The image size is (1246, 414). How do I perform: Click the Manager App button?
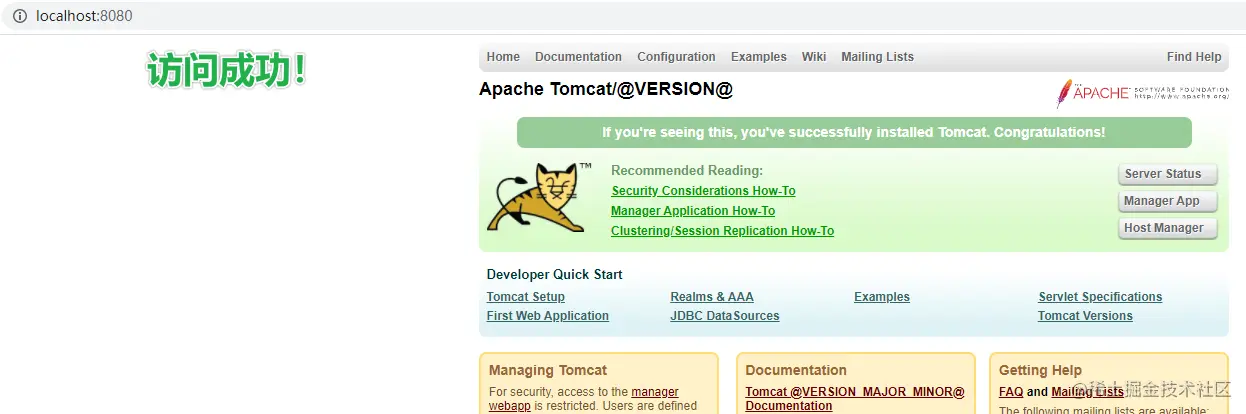tap(1167, 201)
